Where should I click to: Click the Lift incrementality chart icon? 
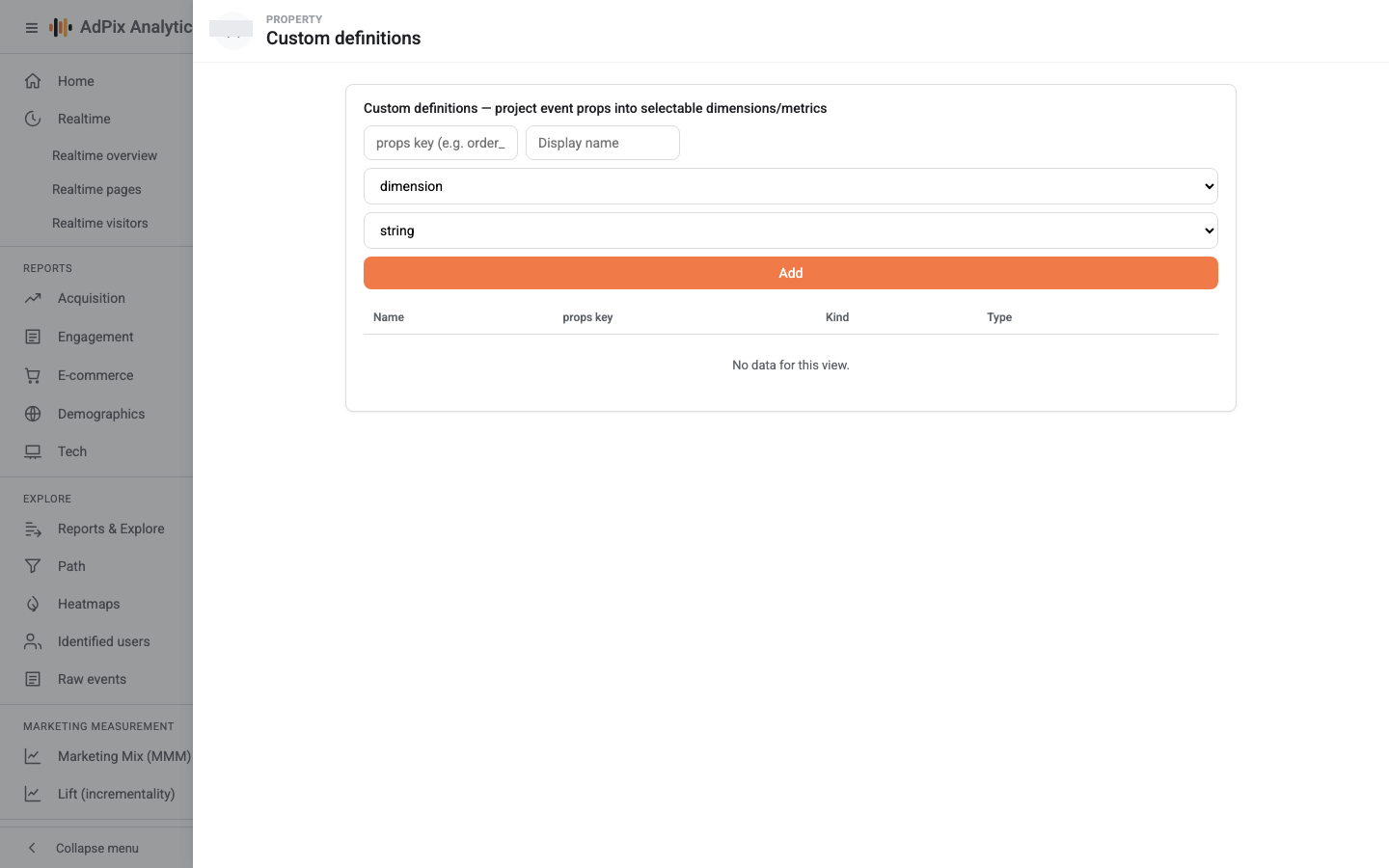point(33,794)
